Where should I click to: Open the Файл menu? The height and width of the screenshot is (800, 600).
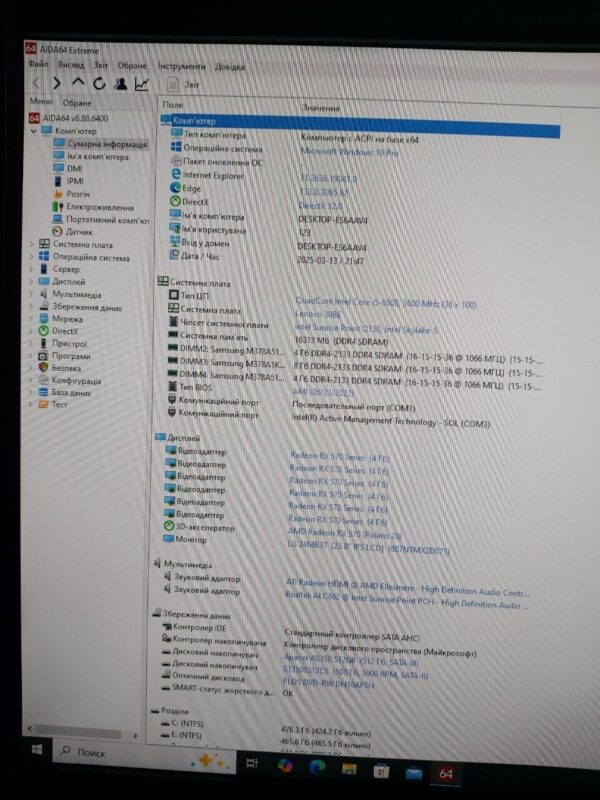[x=38, y=64]
